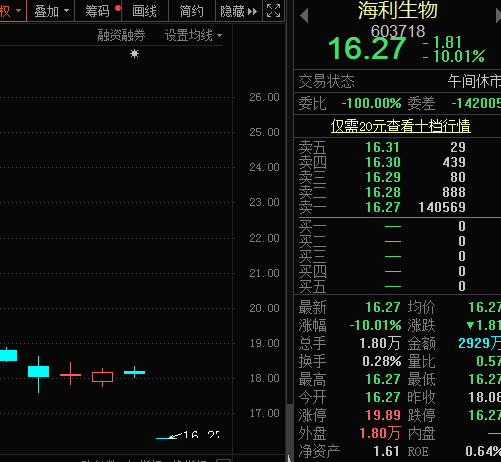Open the 设置均线 dropdown

pos(193,35)
